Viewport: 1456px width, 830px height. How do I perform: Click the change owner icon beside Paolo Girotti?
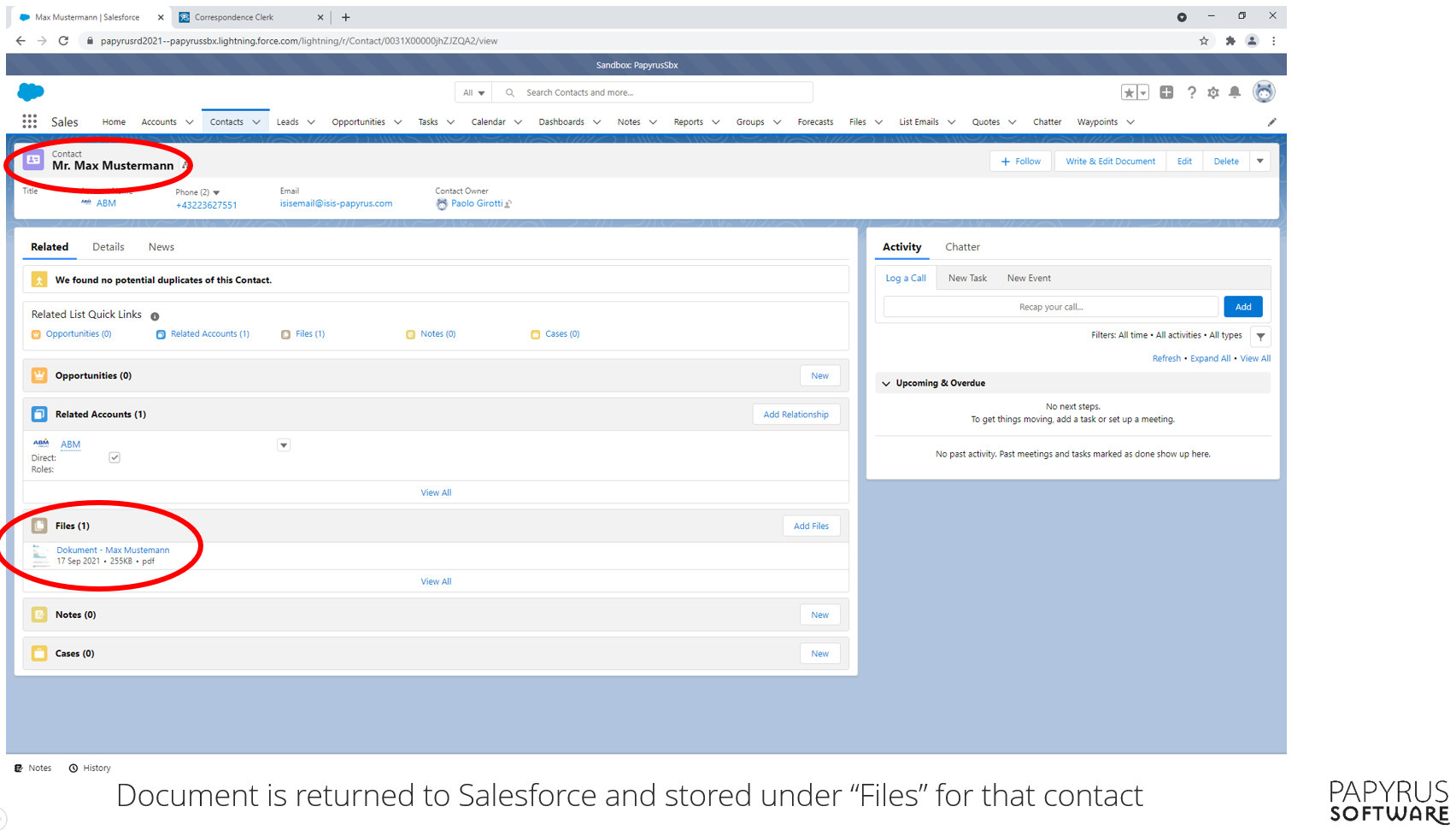(508, 204)
